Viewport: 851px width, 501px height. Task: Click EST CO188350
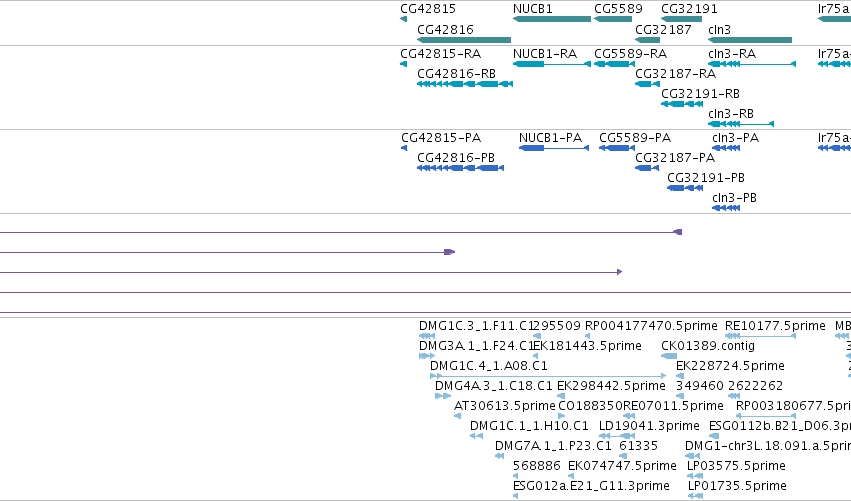pos(590,406)
